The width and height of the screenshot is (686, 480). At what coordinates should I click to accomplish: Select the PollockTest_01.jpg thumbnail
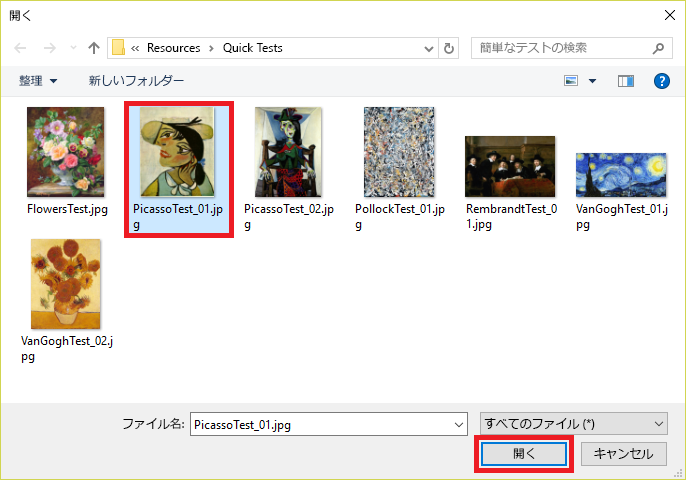[x=399, y=152]
